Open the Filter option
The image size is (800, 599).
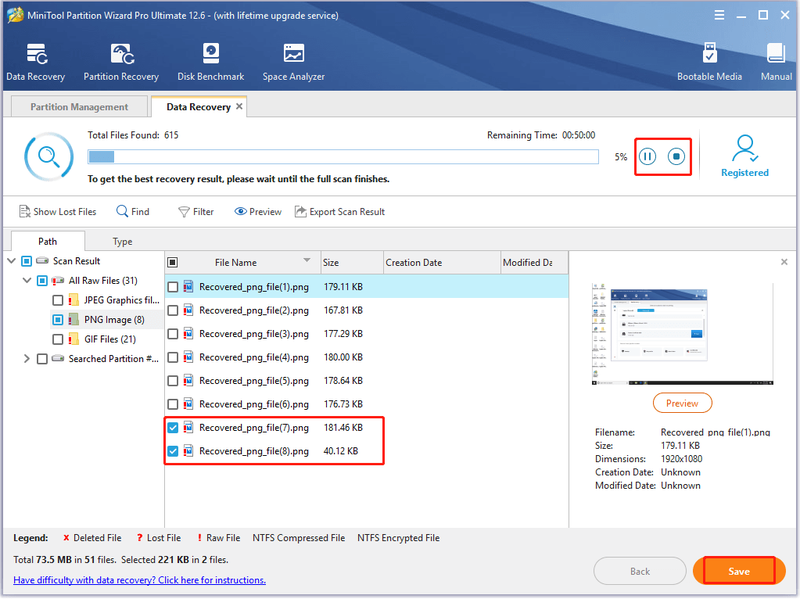196,212
